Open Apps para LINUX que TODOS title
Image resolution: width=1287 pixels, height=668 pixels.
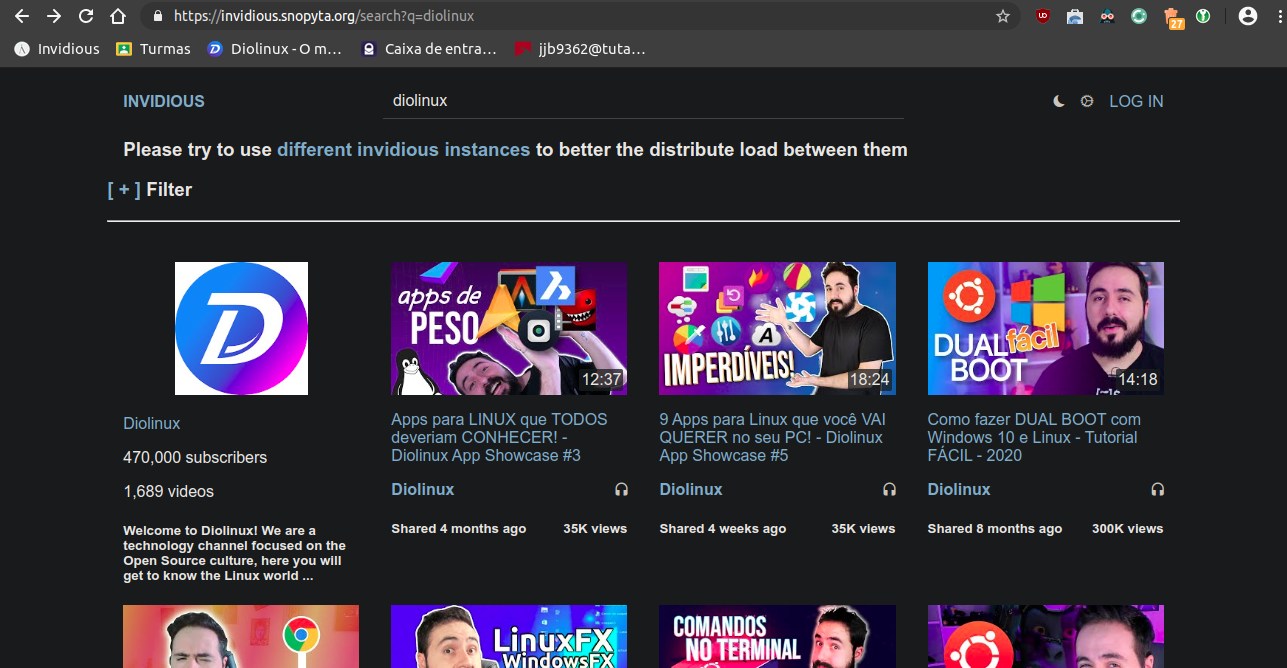pyautogui.click(x=499, y=437)
